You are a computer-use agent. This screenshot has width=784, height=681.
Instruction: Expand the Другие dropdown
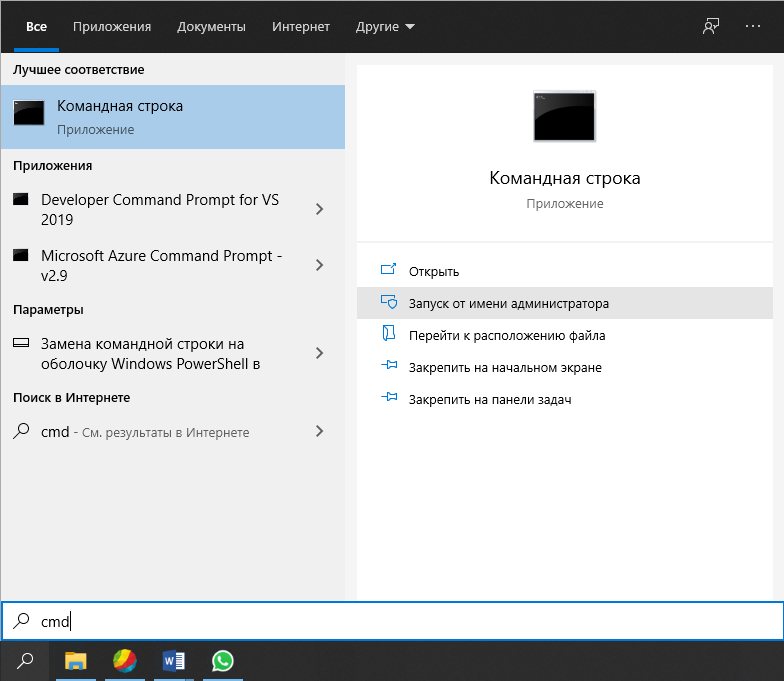point(385,26)
